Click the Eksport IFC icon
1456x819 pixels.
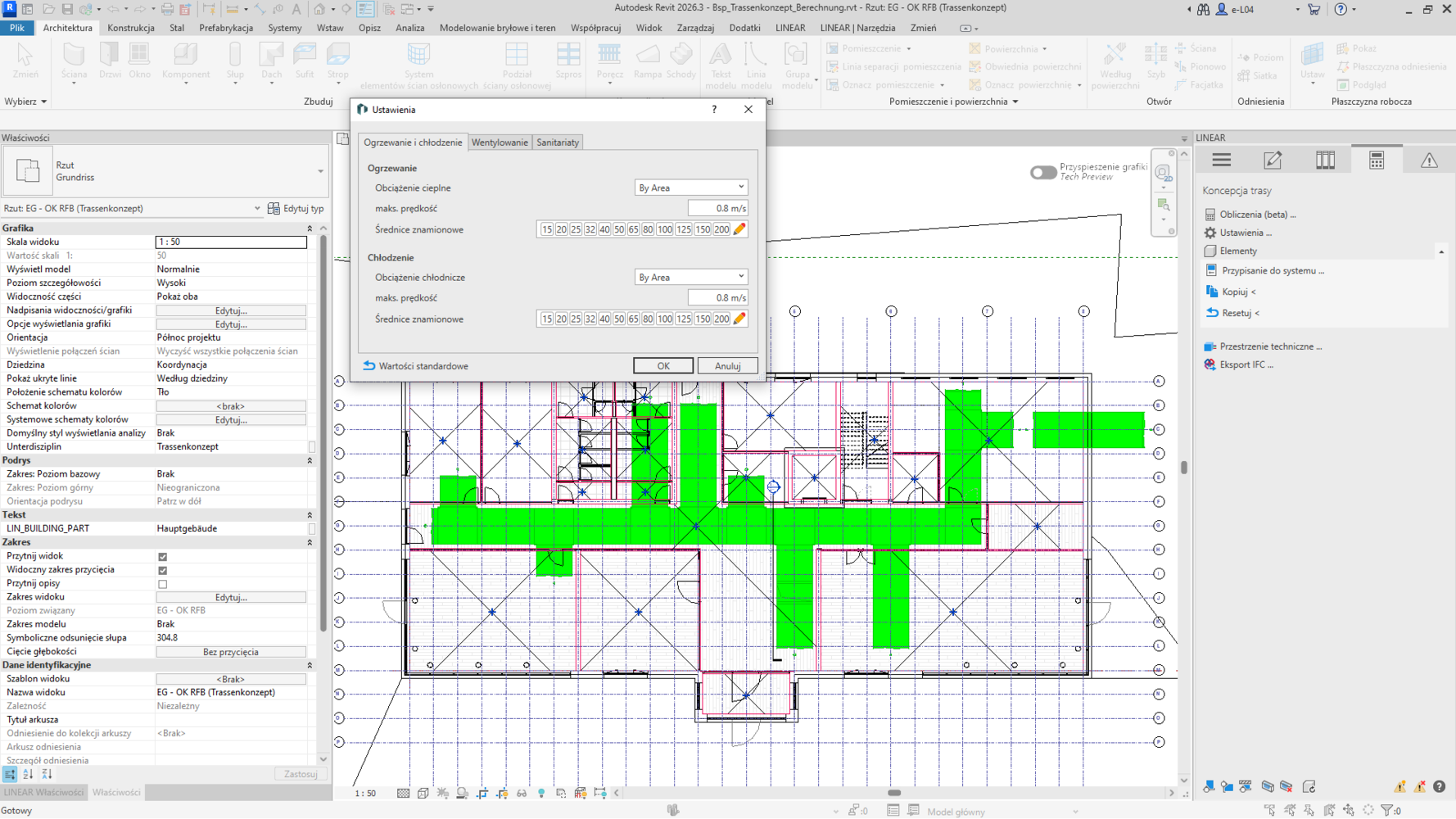tap(1210, 364)
